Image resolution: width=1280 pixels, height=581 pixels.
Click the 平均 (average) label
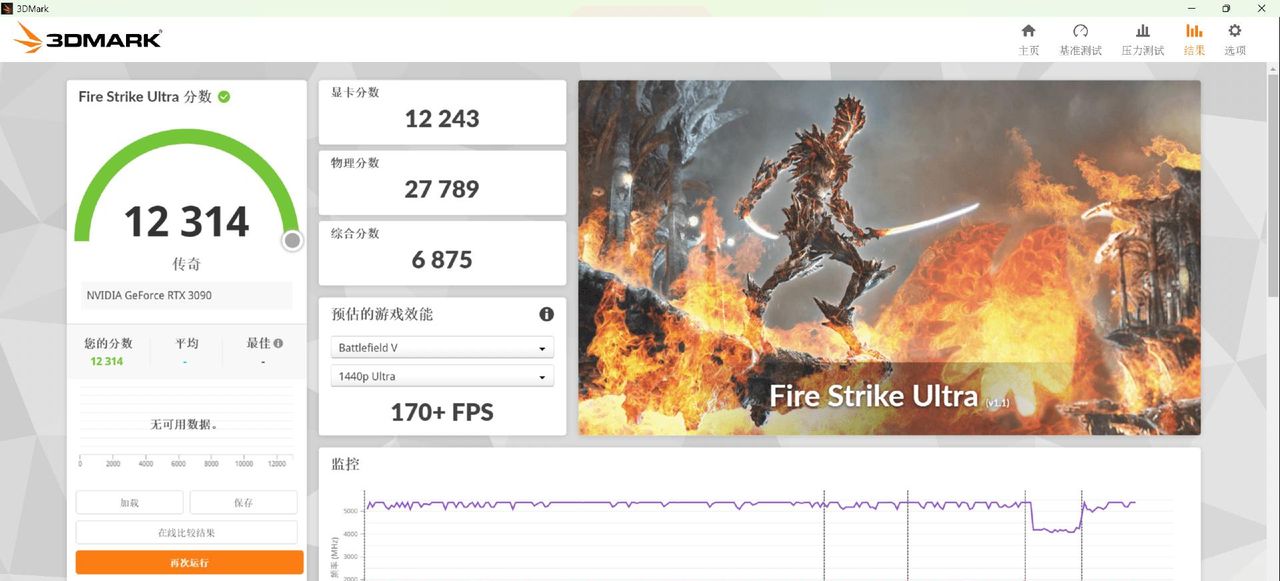tap(187, 343)
